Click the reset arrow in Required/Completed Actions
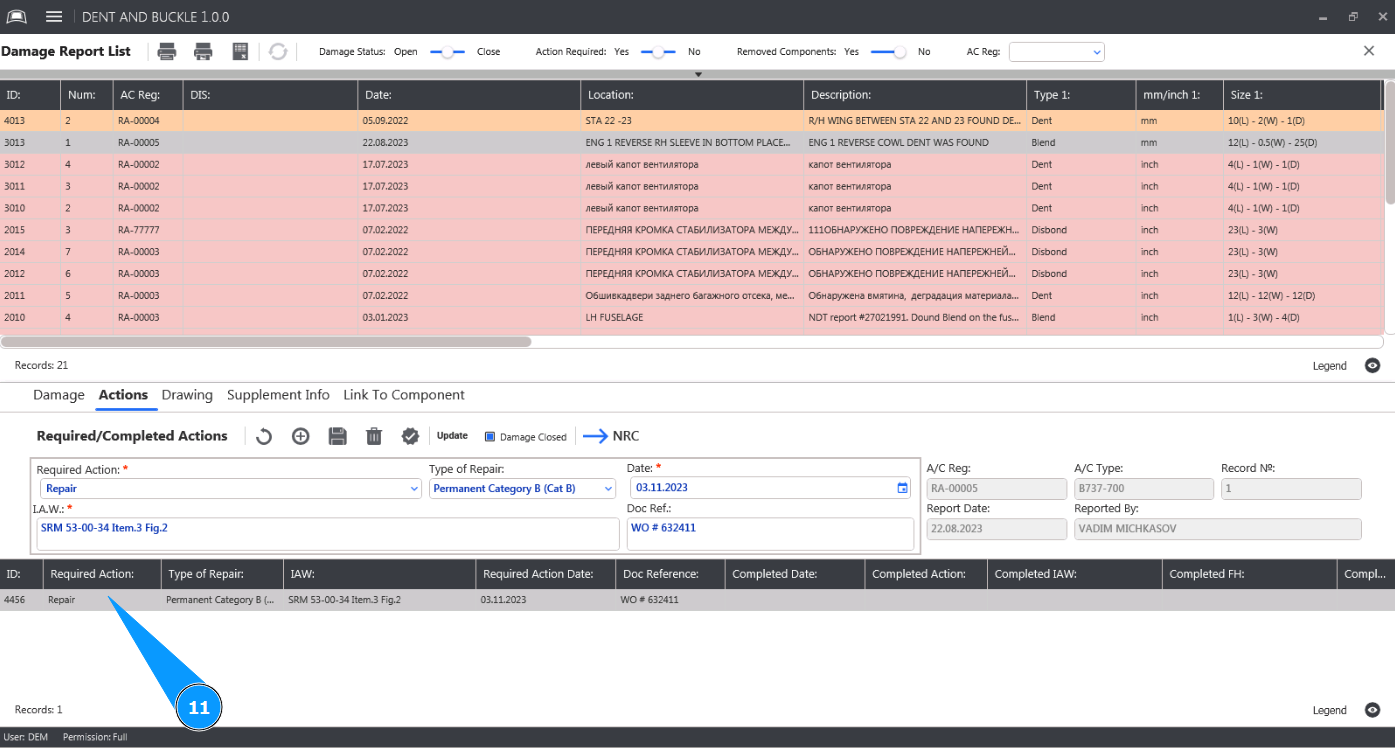The width and height of the screenshot is (1395, 748). (264, 436)
